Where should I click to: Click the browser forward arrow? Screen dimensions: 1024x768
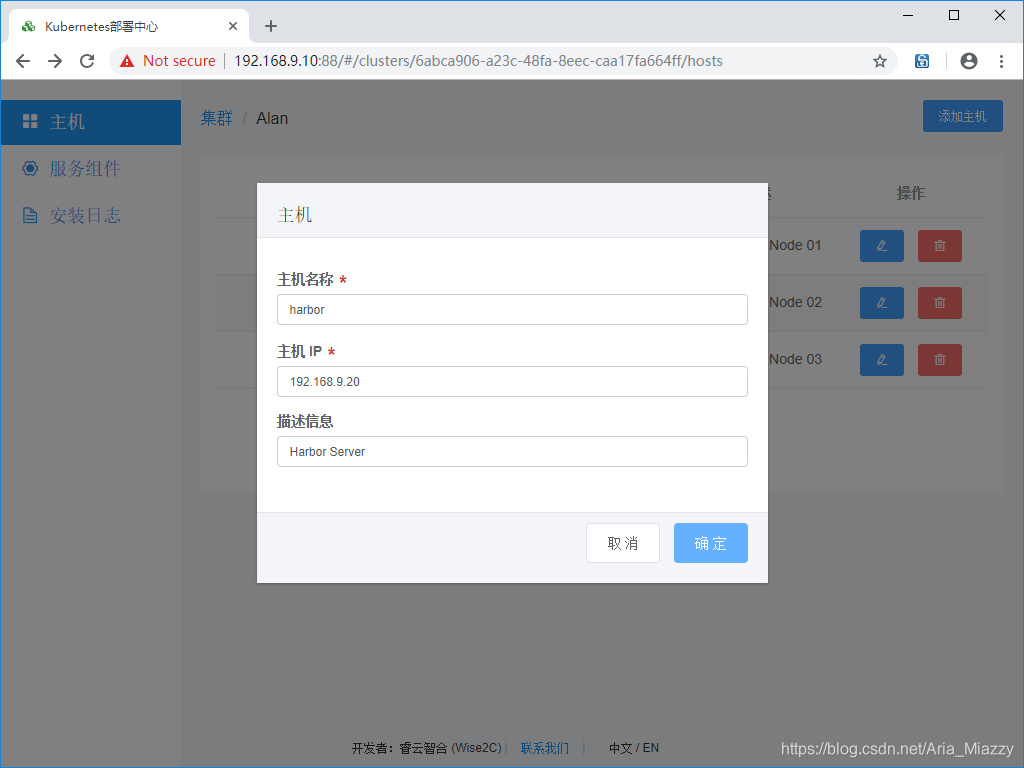coord(55,61)
